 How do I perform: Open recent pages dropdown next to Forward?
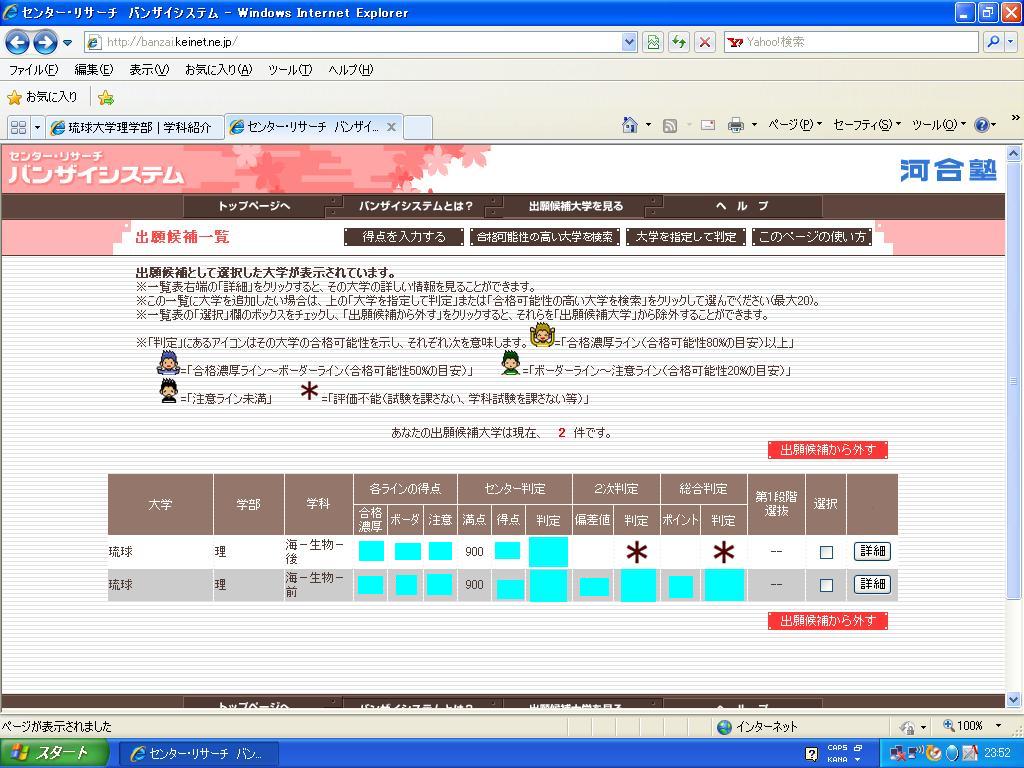pos(67,43)
